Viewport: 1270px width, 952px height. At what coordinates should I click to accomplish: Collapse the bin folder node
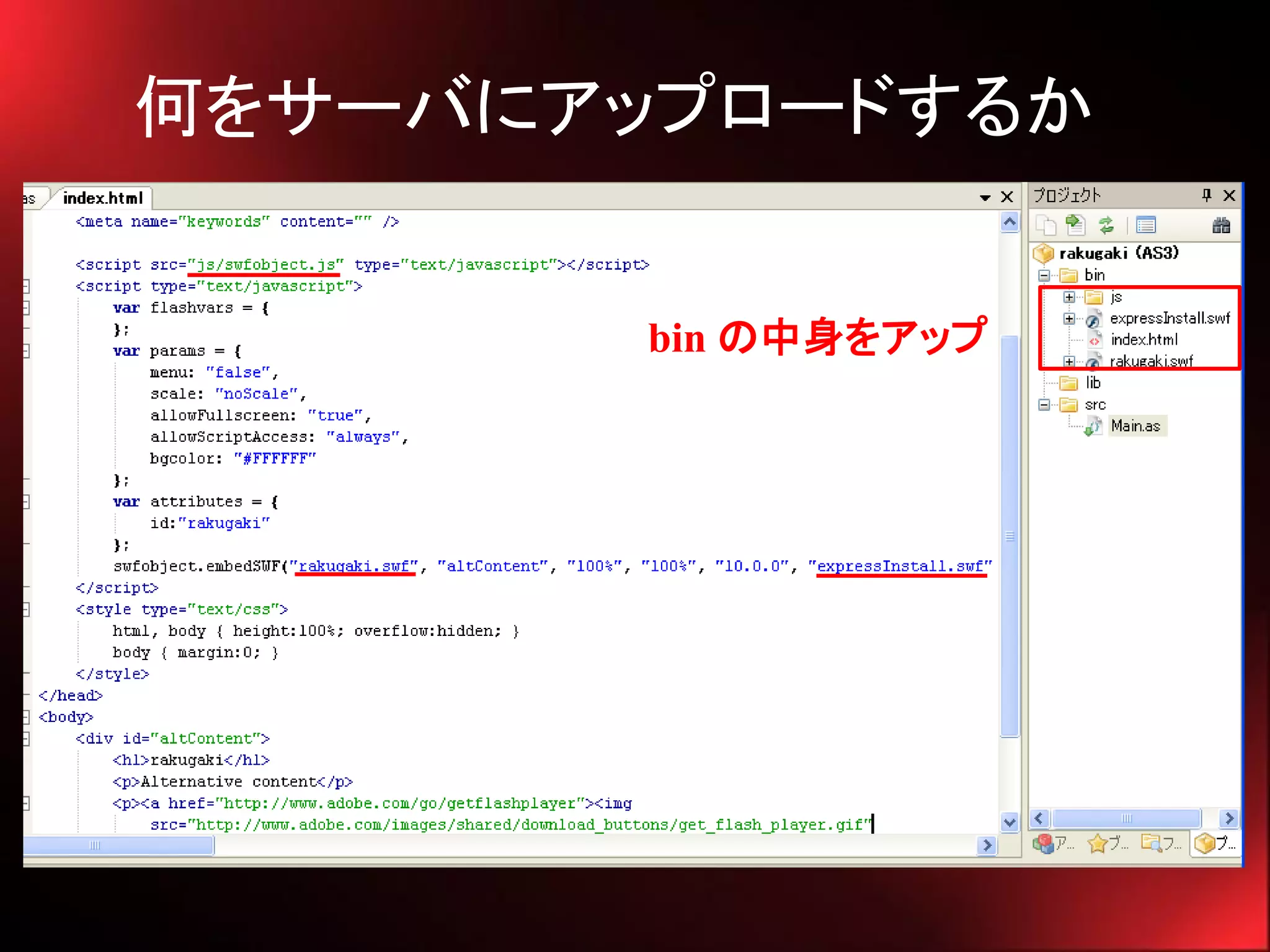point(1044,275)
